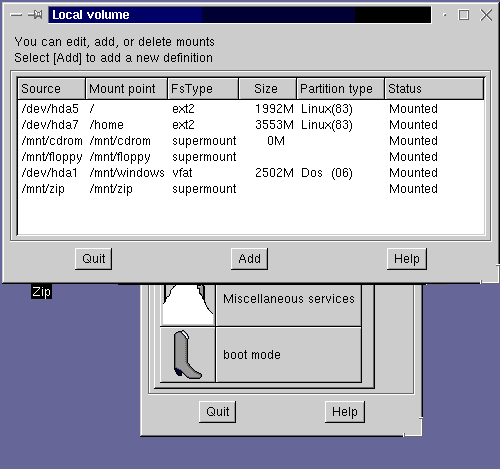500x469 pixels.
Task: Click the FsType column header
Action: pos(203,89)
